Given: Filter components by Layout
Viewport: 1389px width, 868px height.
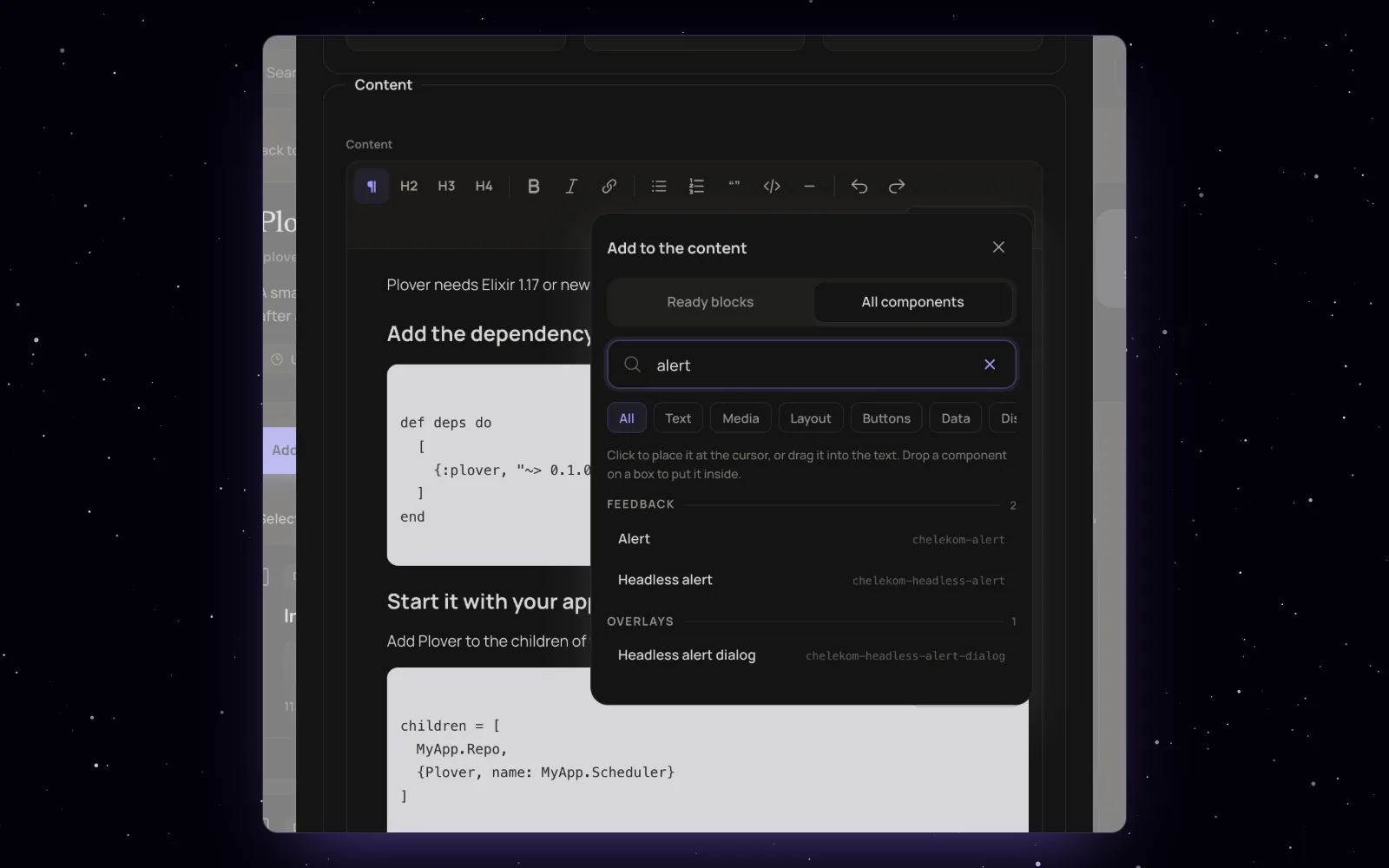Looking at the screenshot, I should [x=811, y=418].
